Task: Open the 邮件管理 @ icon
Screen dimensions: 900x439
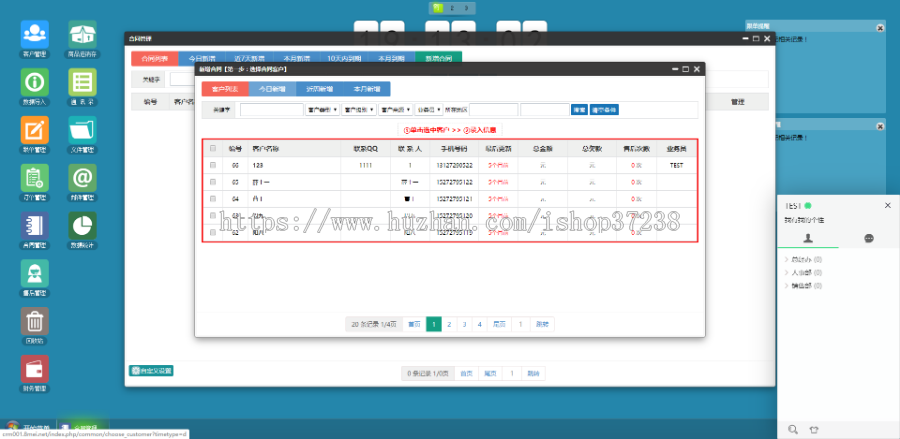Action: 82,178
